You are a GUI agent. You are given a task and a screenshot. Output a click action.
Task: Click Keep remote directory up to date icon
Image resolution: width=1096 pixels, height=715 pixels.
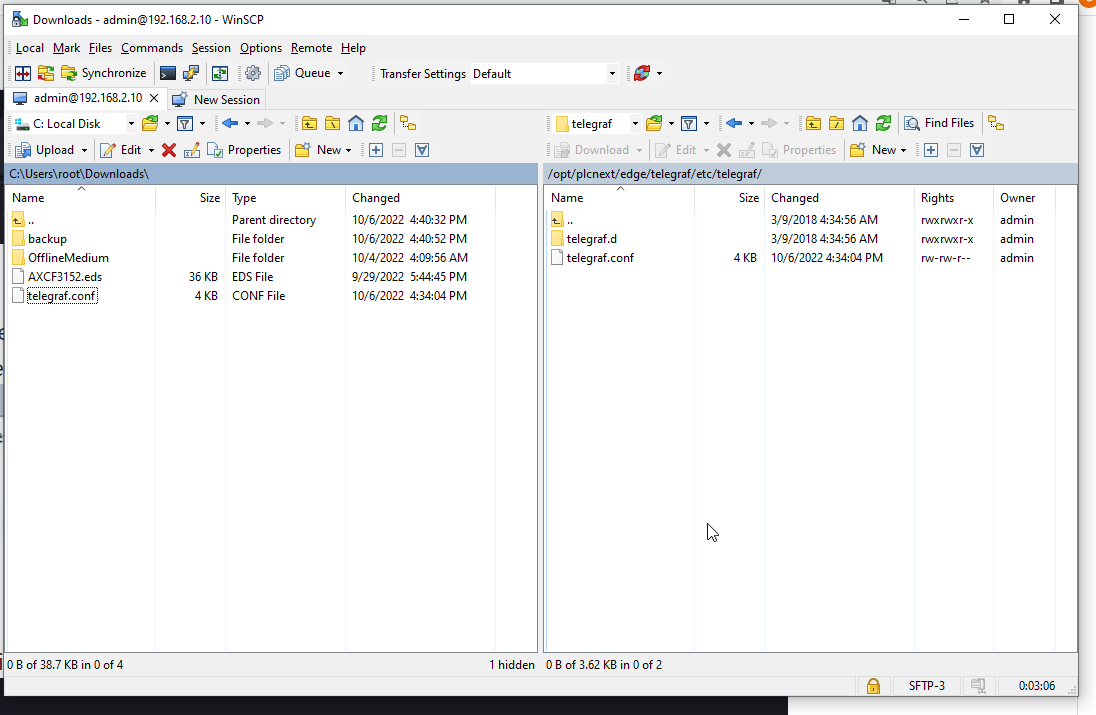pos(220,73)
